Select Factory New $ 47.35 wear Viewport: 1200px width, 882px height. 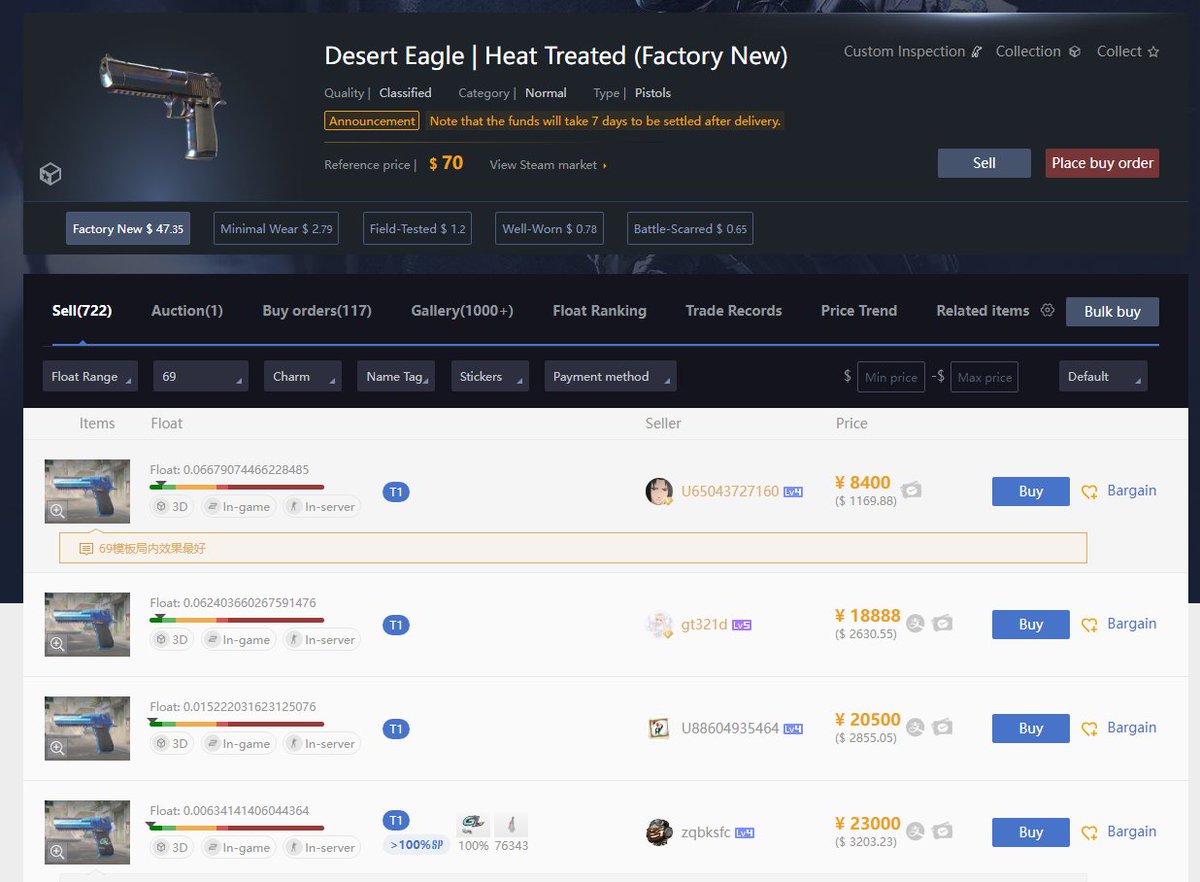click(x=128, y=228)
